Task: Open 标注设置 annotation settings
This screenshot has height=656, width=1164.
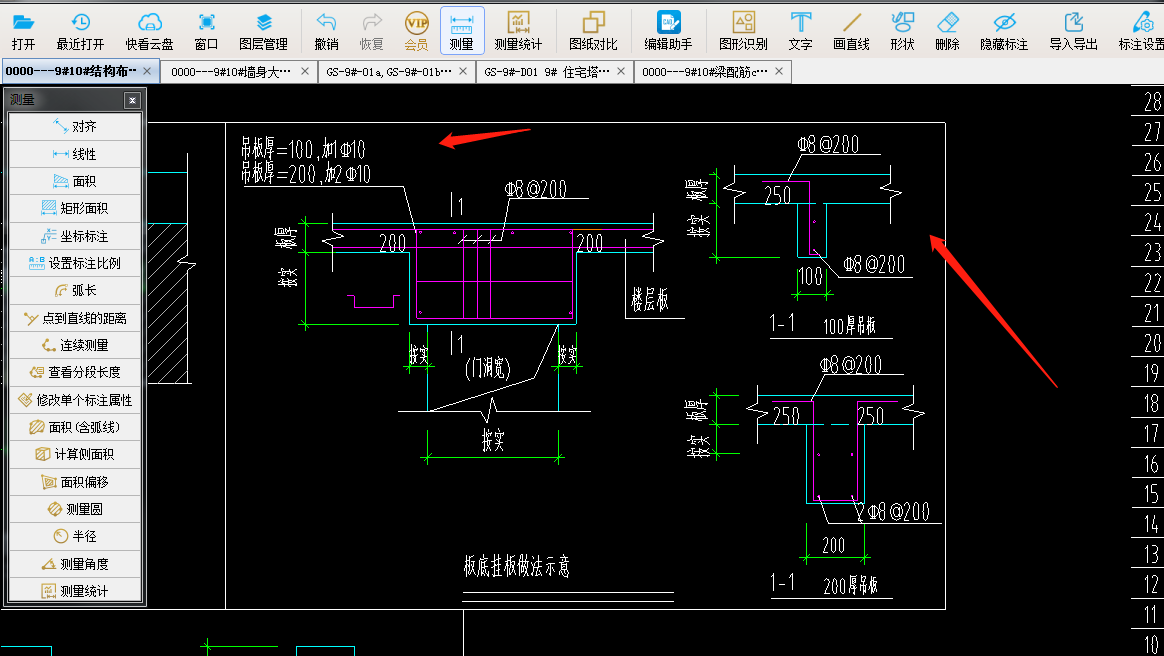Action: [x=1141, y=31]
